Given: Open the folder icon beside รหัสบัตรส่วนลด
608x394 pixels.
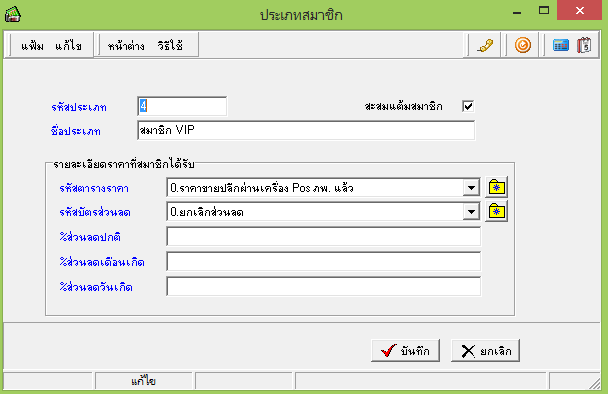Looking at the screenshot, I should (496, 212).
